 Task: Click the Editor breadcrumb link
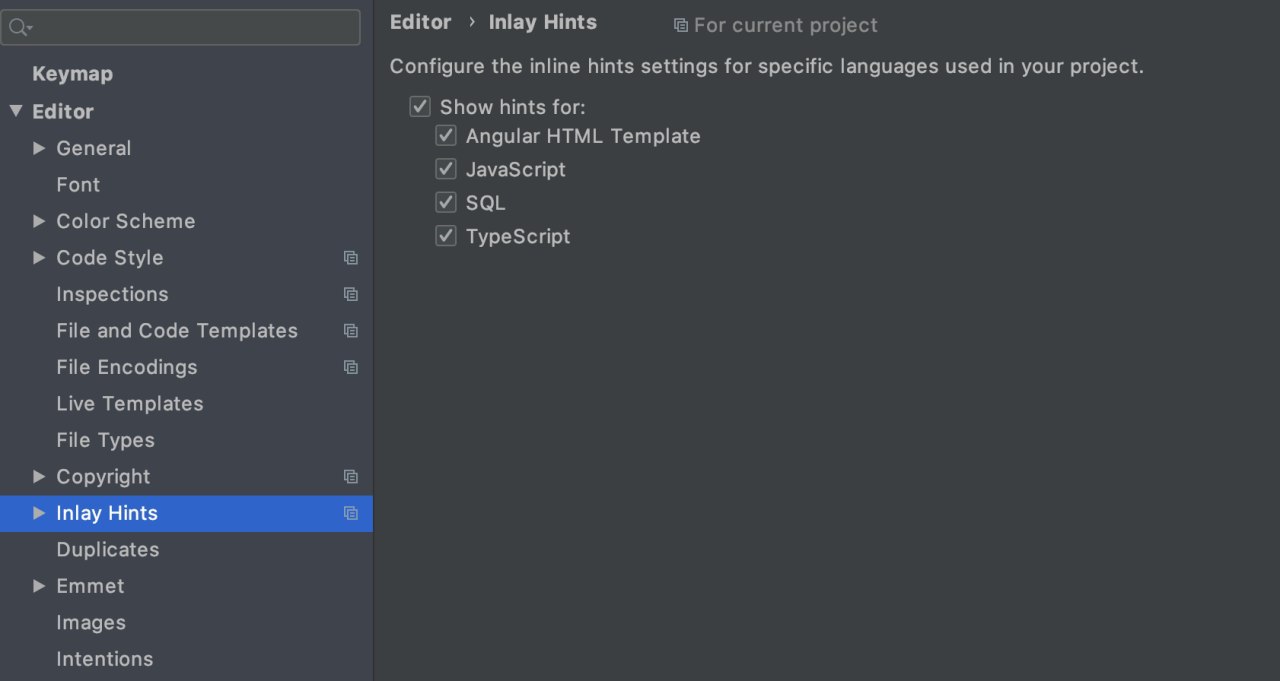(x=421, y=22)
